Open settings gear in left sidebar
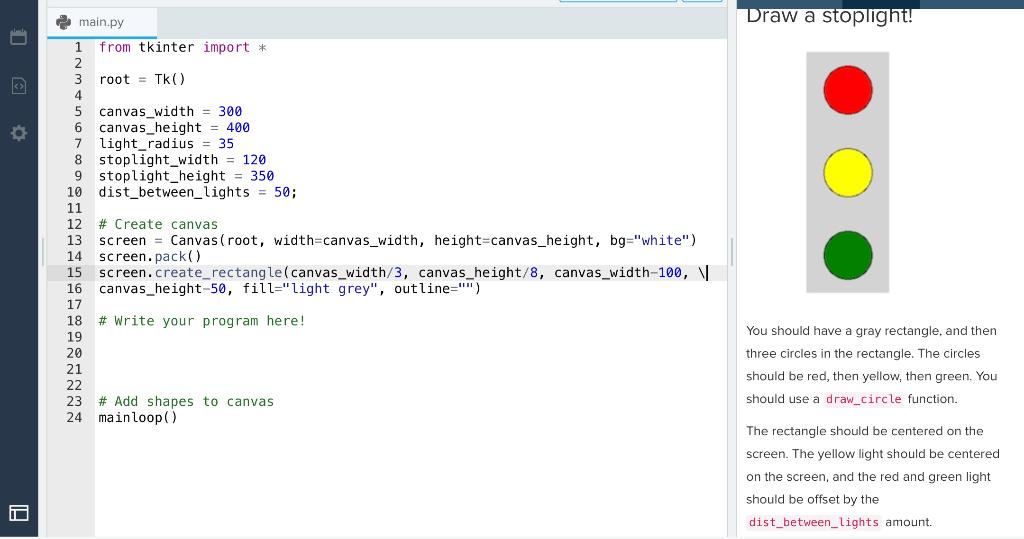This screenshot has height=539, width=1024. 19,133
